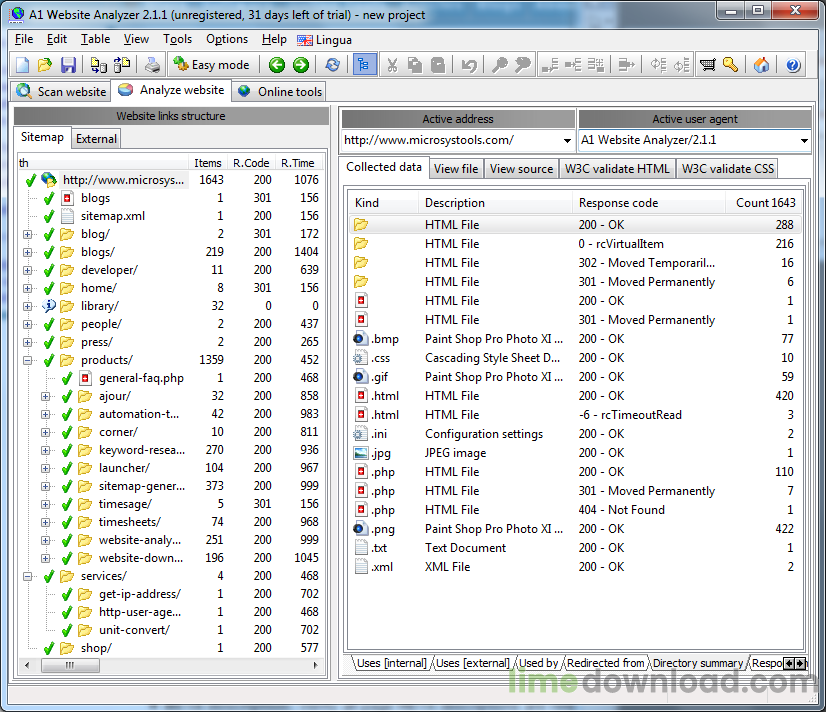Click the printer icon in toolbar

(153, 65)
